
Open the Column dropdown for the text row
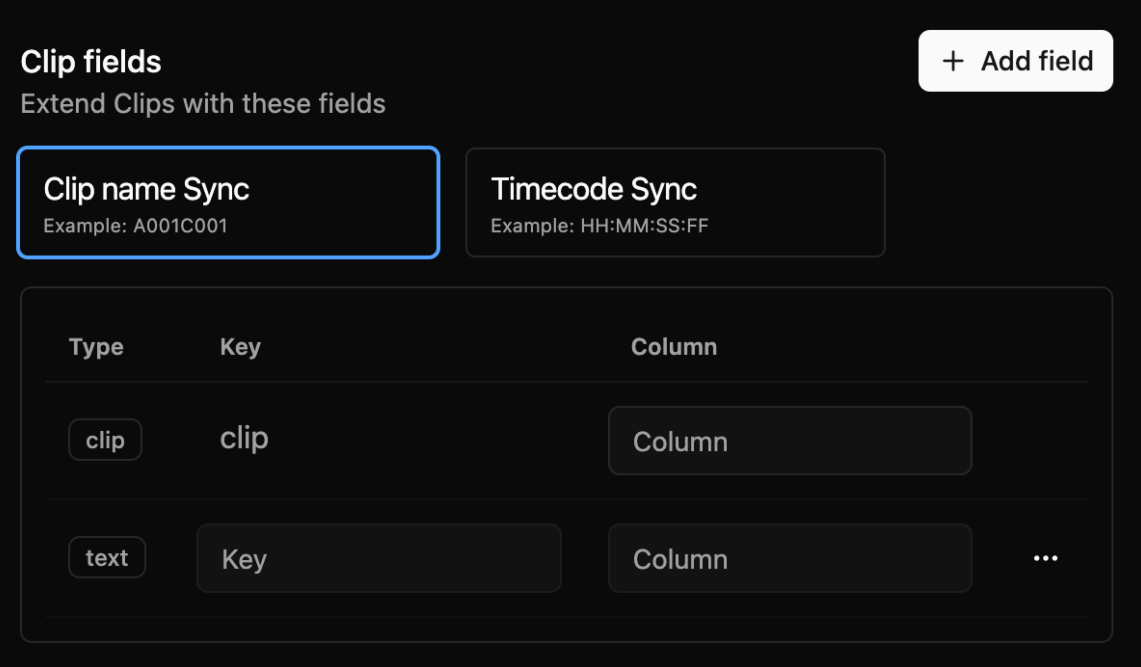[x=790, y=558]
